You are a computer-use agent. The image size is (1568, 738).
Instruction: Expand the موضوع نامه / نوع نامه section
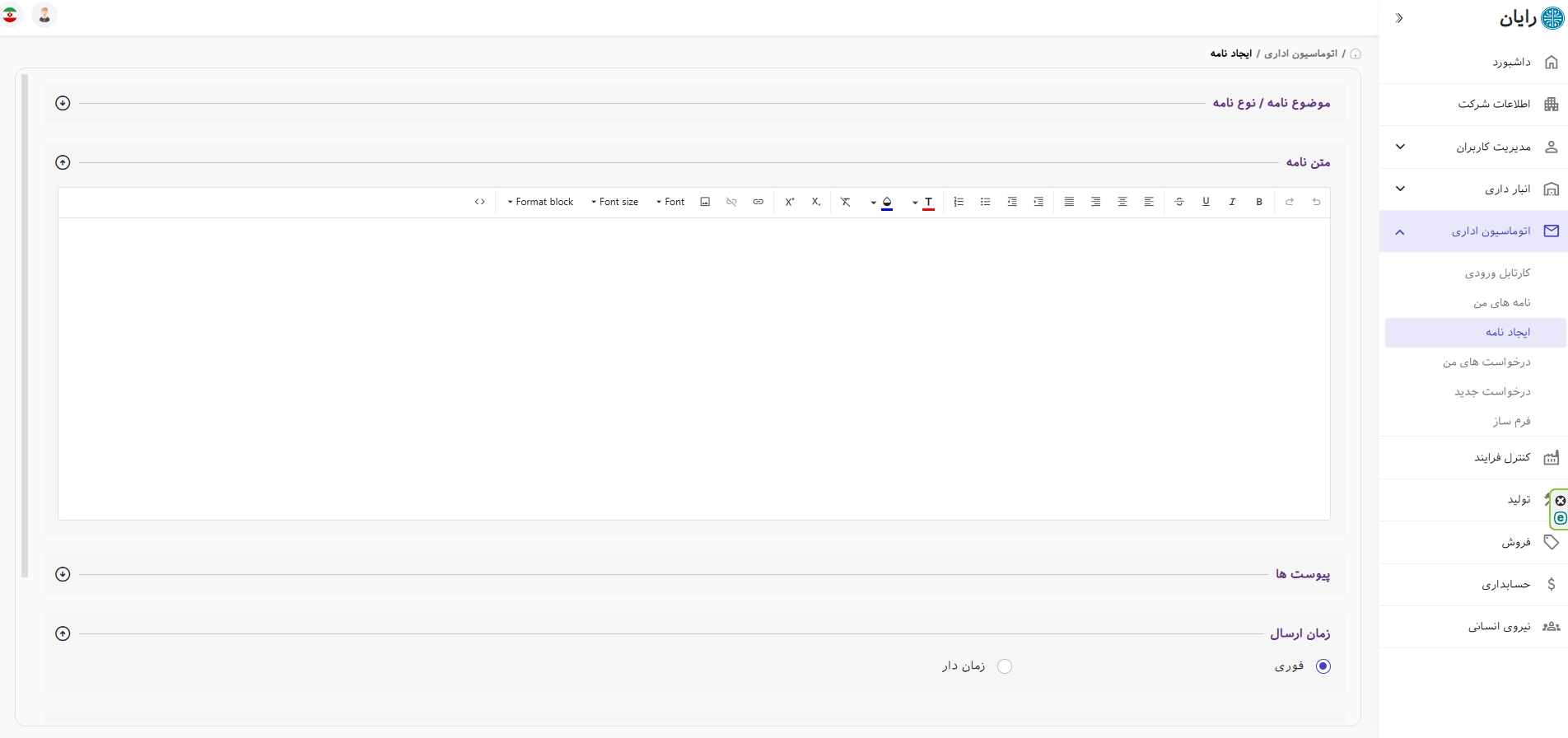click(x=63, y=103)
